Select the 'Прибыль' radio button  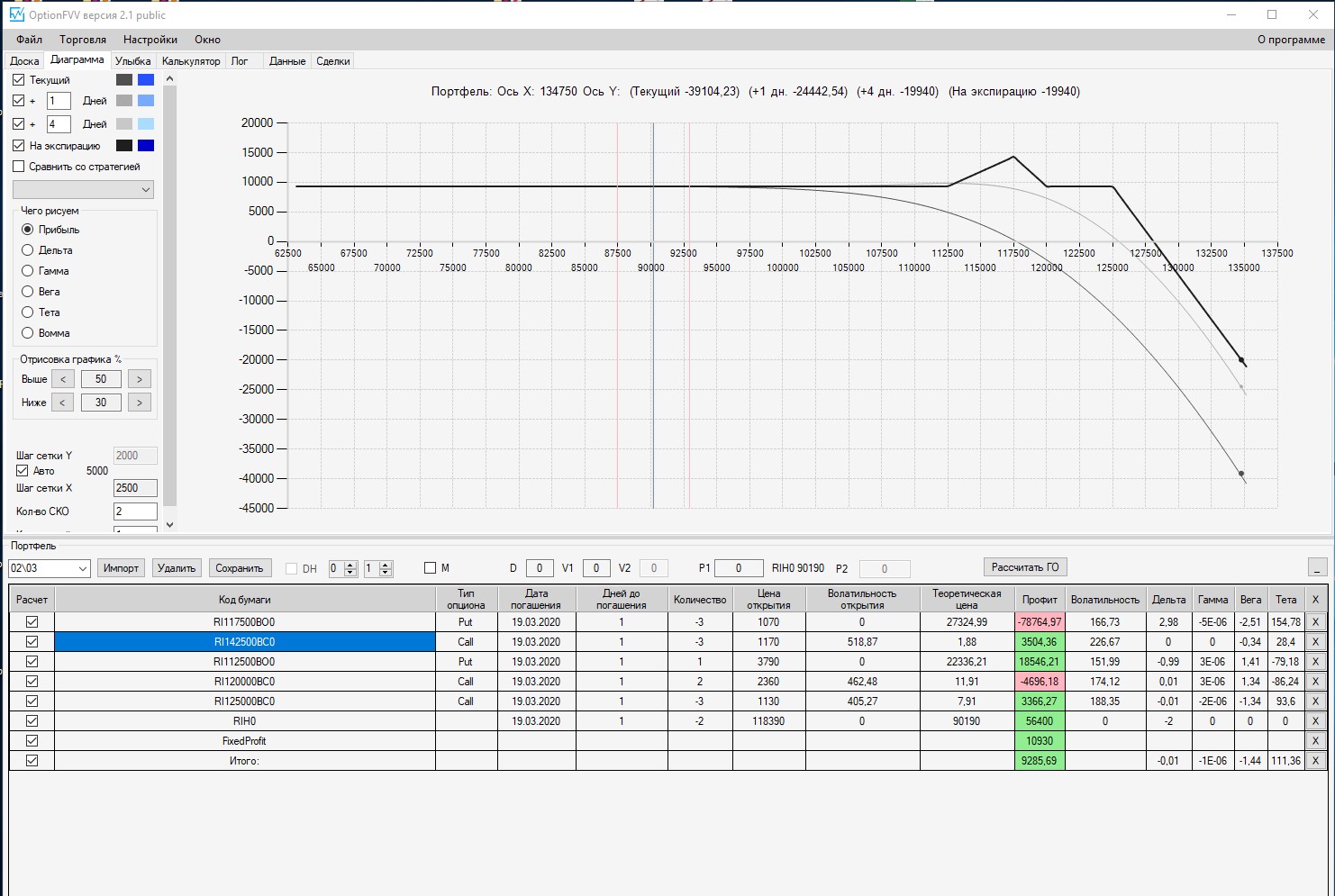pos(28,230)
